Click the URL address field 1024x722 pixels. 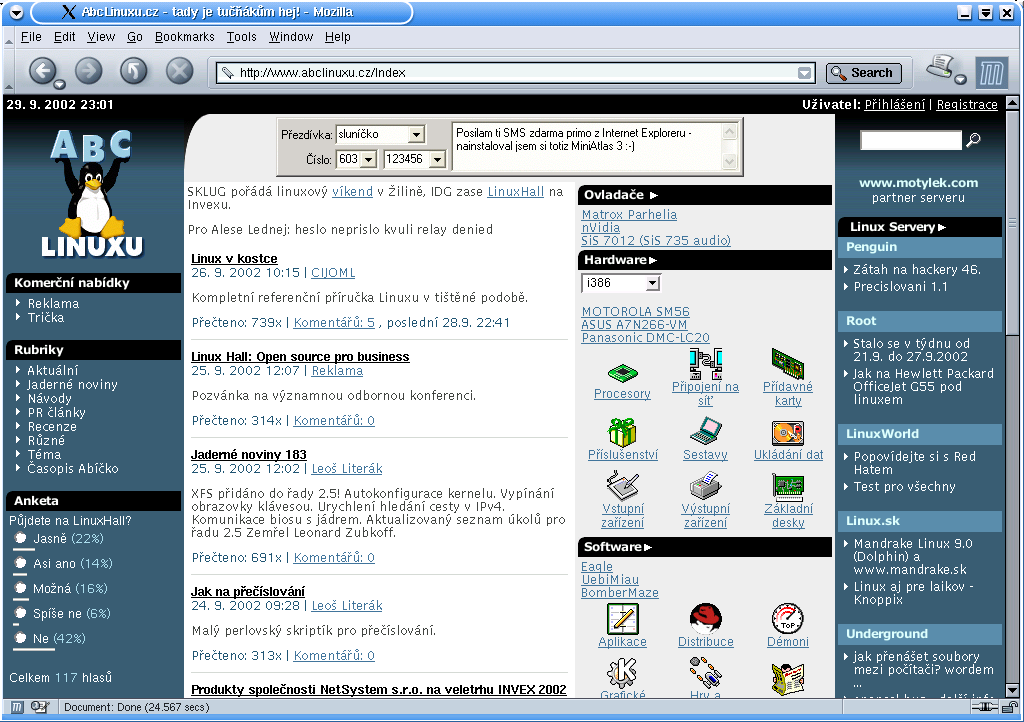coord(516,73)
